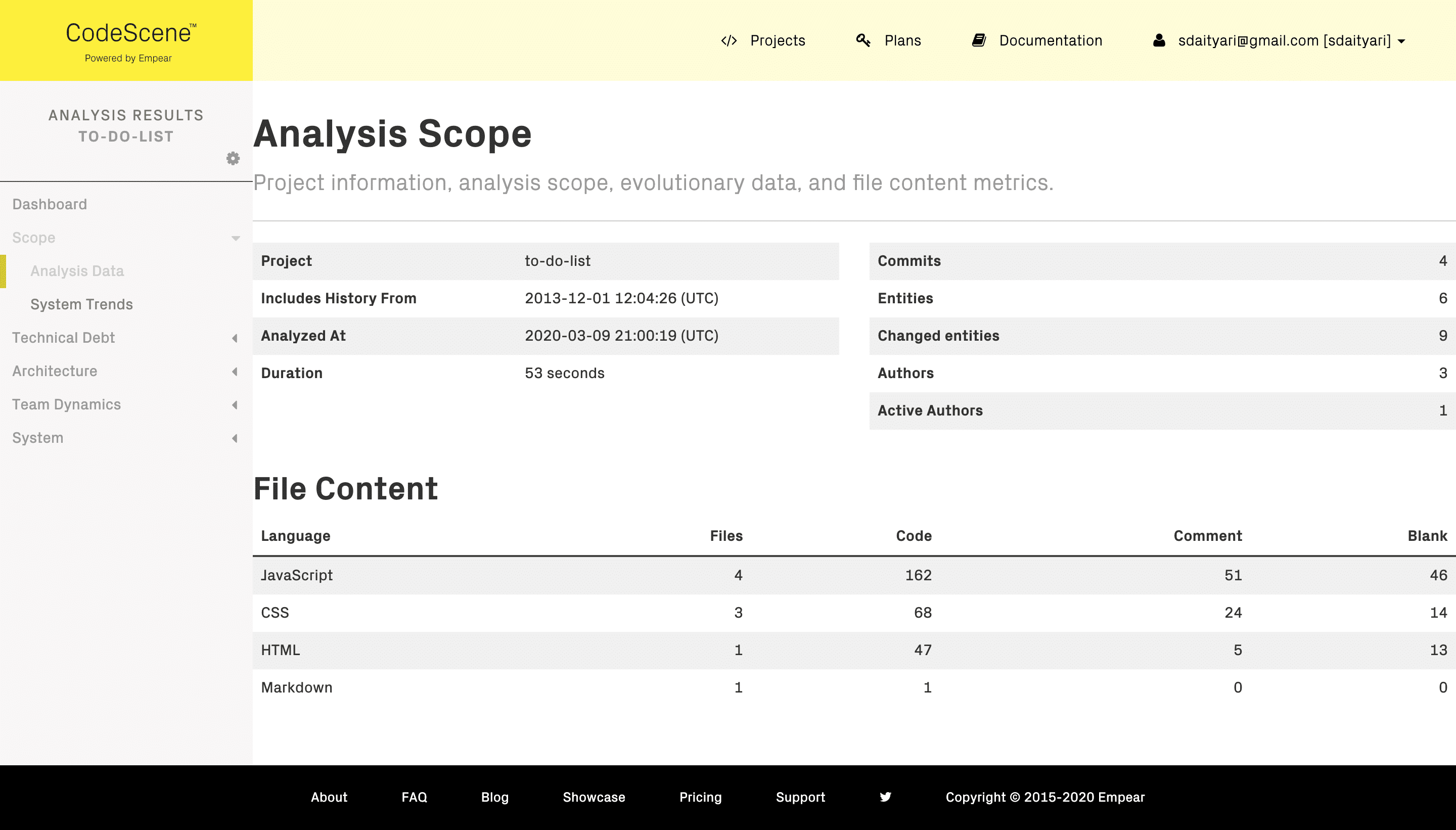Screen dimensions: 1456x830
Task: Click the System sidebar section
Action: tap(37, 438)
